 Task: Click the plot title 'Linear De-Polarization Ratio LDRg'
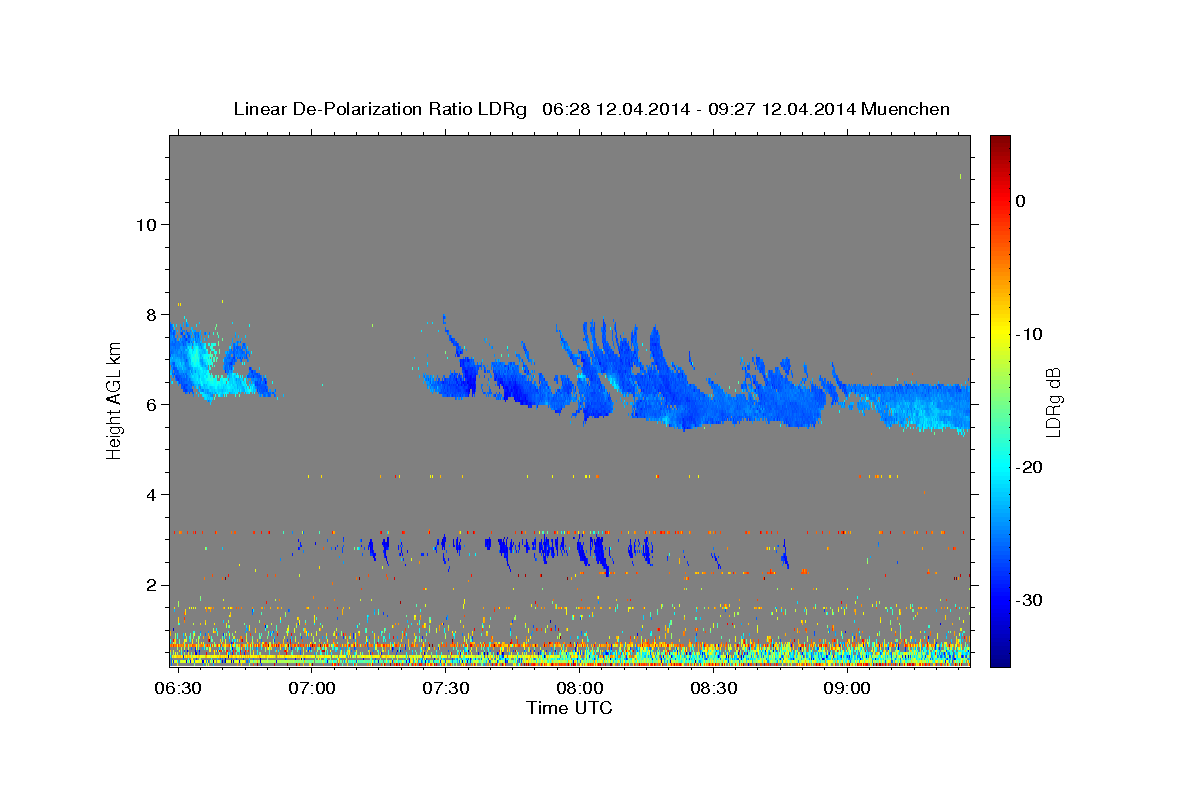(380, 109)
